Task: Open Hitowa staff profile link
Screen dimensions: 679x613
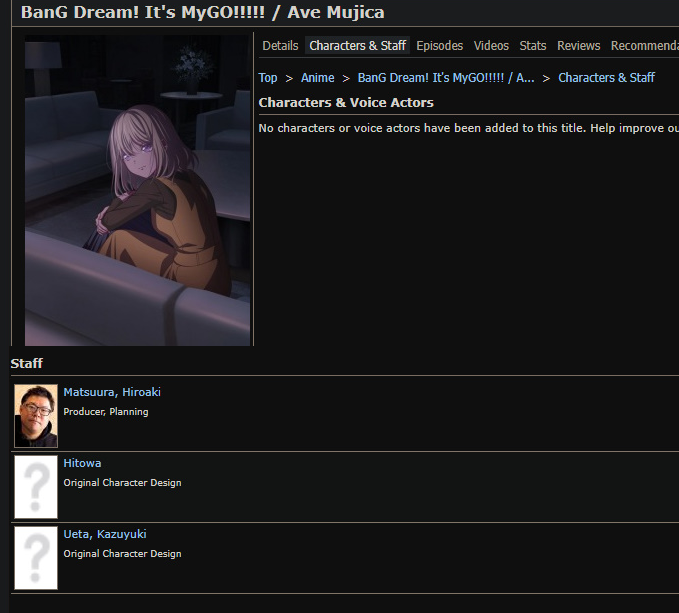Action: (82, 463)
